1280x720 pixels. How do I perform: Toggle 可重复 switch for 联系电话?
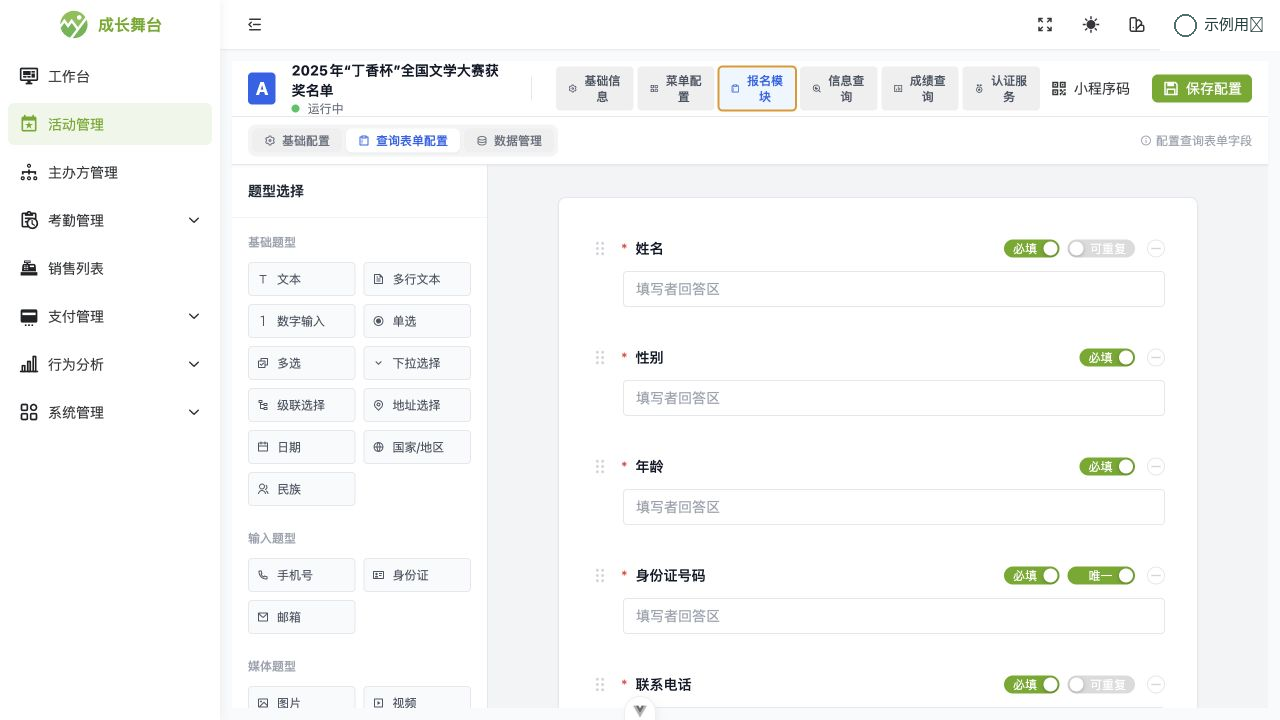(1101, 685)
